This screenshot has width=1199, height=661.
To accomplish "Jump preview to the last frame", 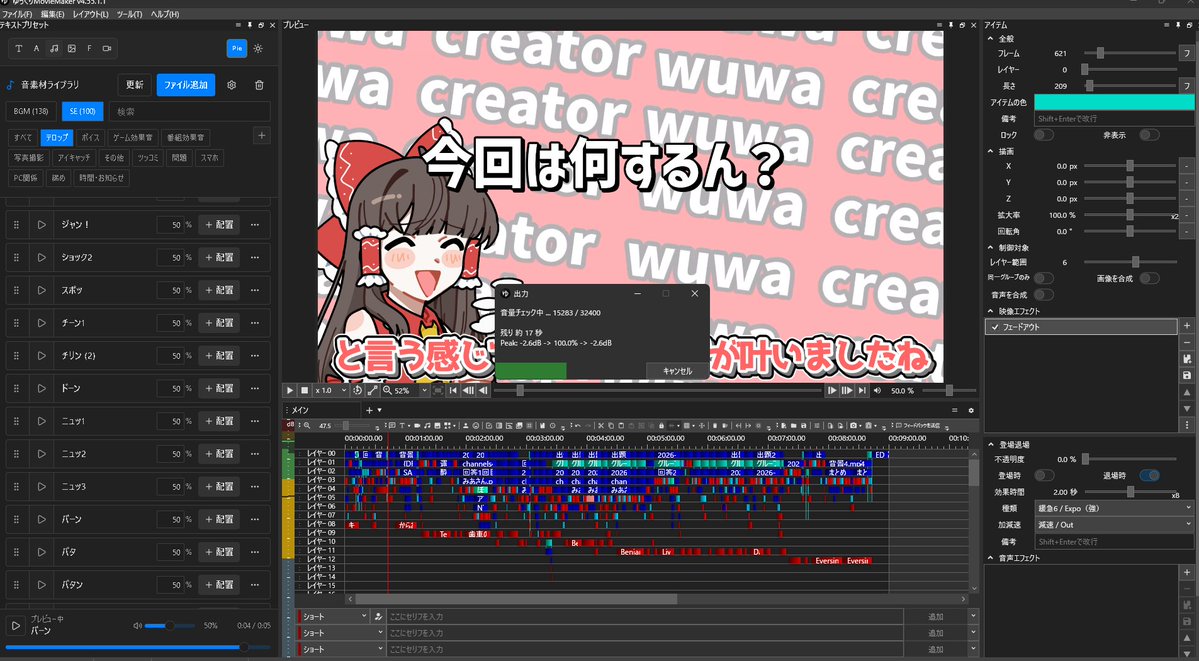I will click(862, 390).
